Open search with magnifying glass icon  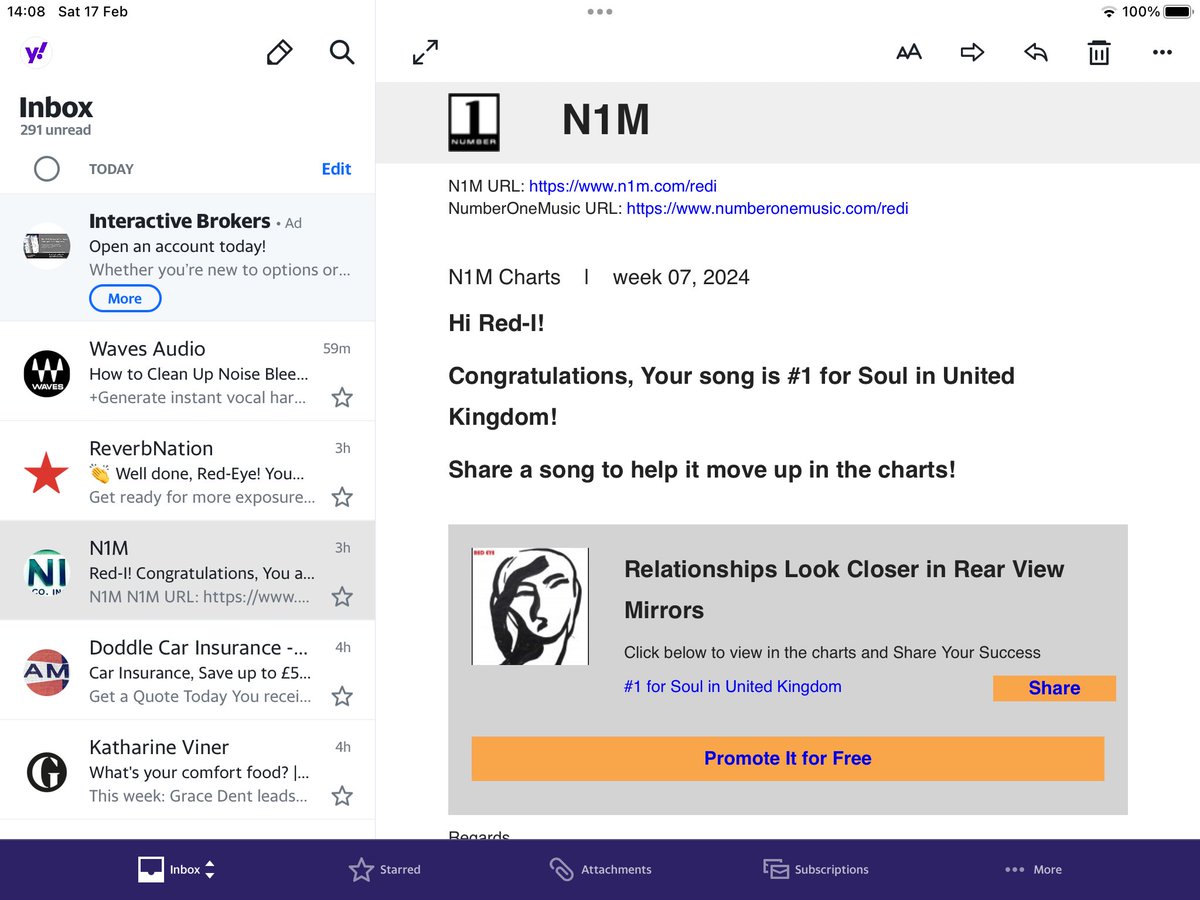click(x=342, y=53)
